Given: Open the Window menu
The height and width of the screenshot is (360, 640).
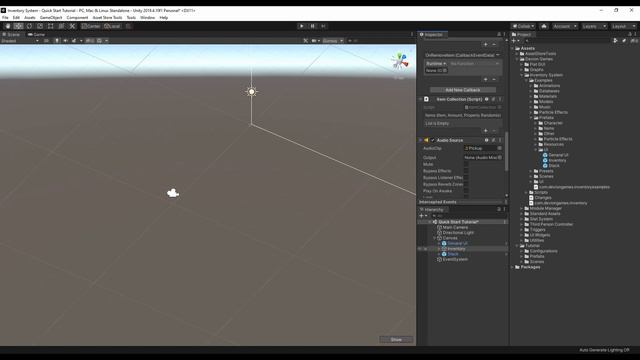Looking at the screenshot, I should (147, 18).
